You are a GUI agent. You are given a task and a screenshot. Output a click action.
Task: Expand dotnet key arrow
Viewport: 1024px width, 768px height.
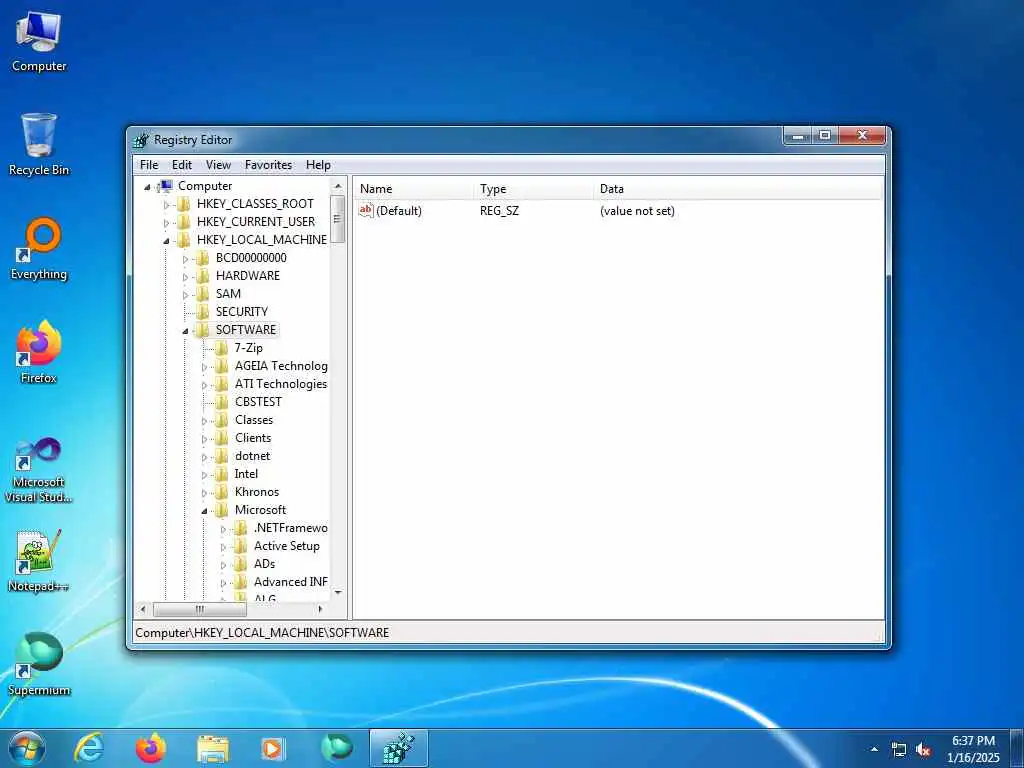[x=204, y=457]
